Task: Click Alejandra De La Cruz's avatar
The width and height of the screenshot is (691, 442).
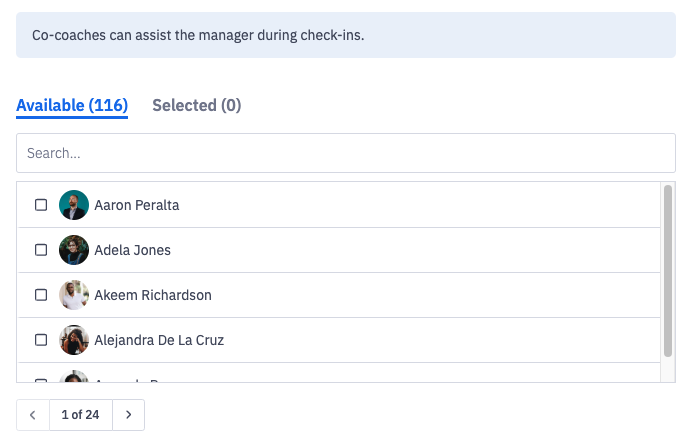Action: tap(74, 340)
